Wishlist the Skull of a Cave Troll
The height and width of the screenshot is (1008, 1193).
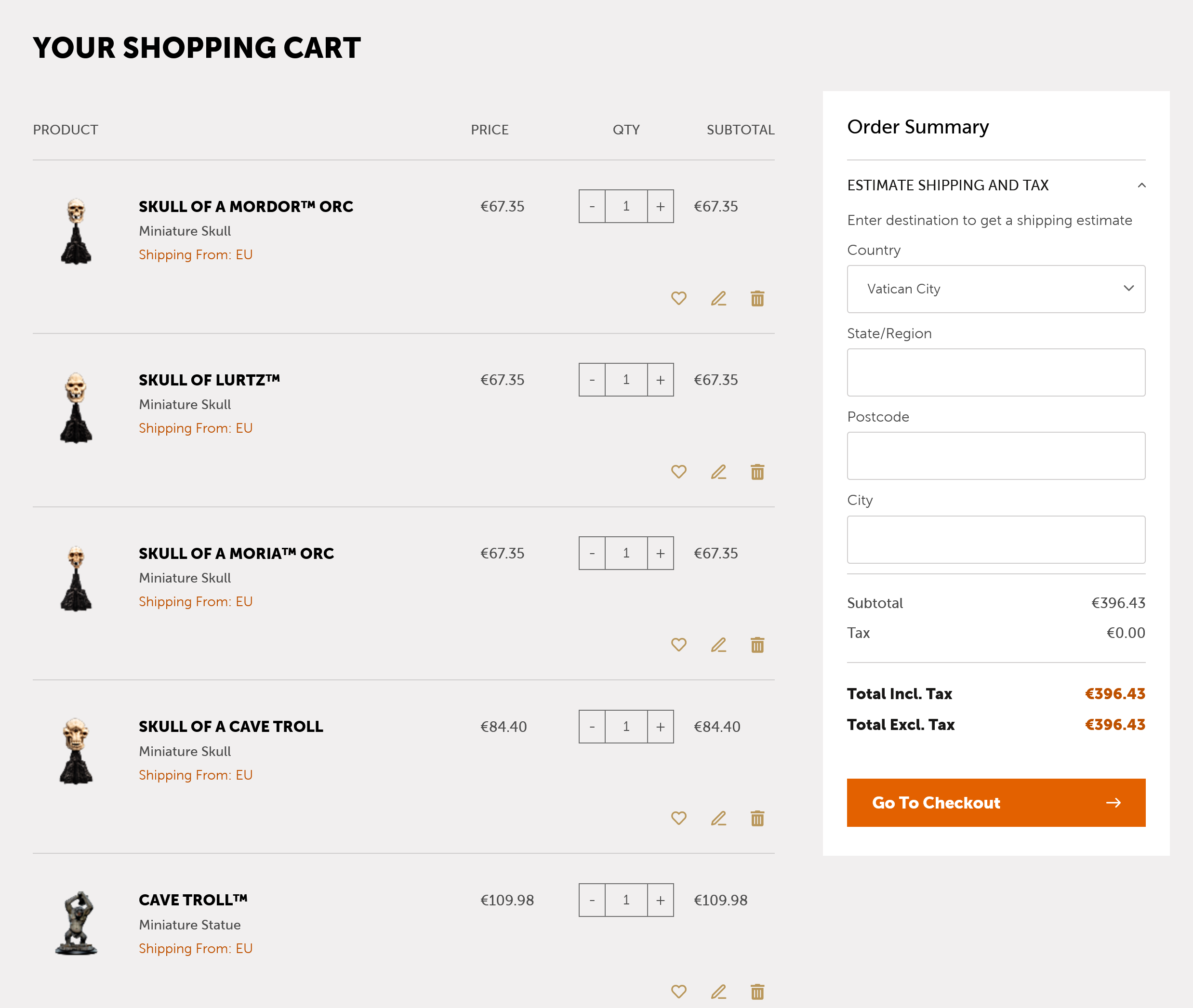pyautogui.click(x=678, y=818)
